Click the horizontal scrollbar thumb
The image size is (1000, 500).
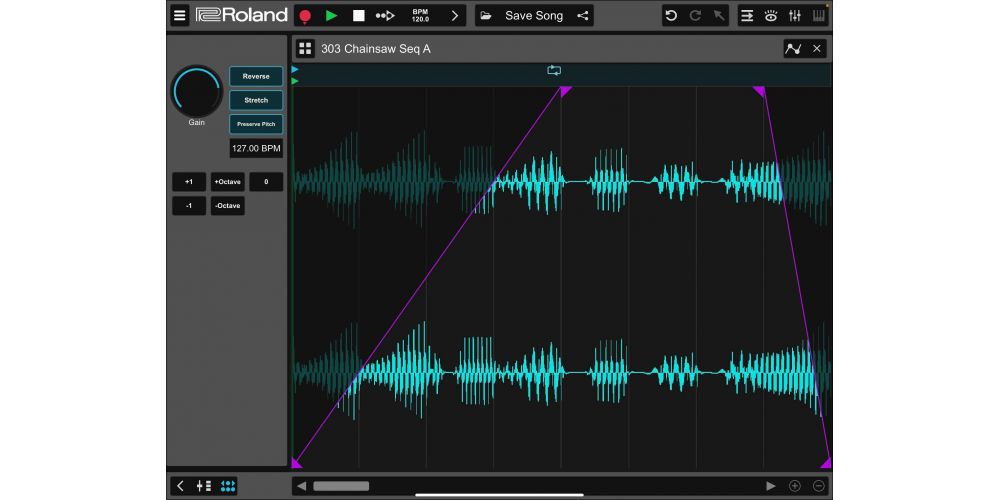pos(341,486)
